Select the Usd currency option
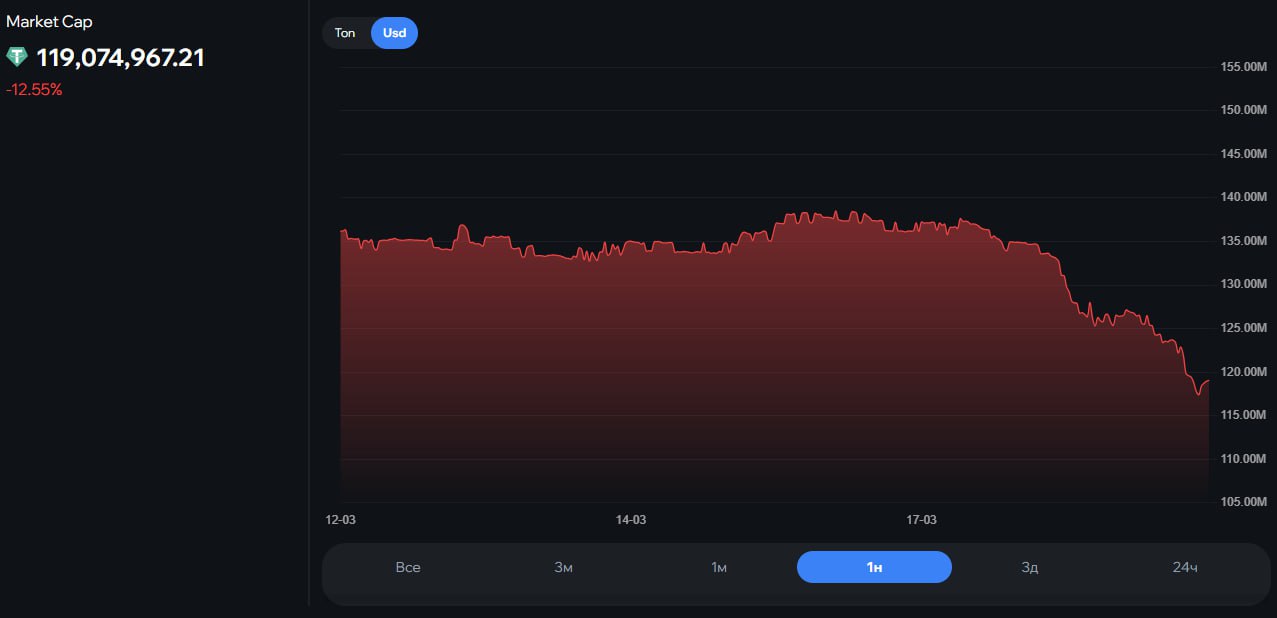Image resolution: width=1277 pixels, height=618 pixels. pyautogui.click(x=394, y=33)
